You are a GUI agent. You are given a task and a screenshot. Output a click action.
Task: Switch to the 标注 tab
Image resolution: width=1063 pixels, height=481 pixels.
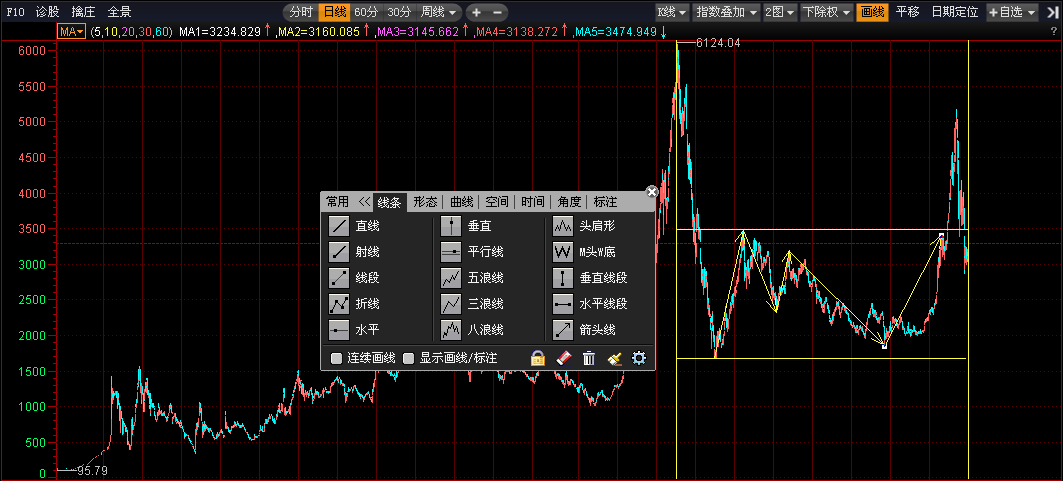(605, 202)
